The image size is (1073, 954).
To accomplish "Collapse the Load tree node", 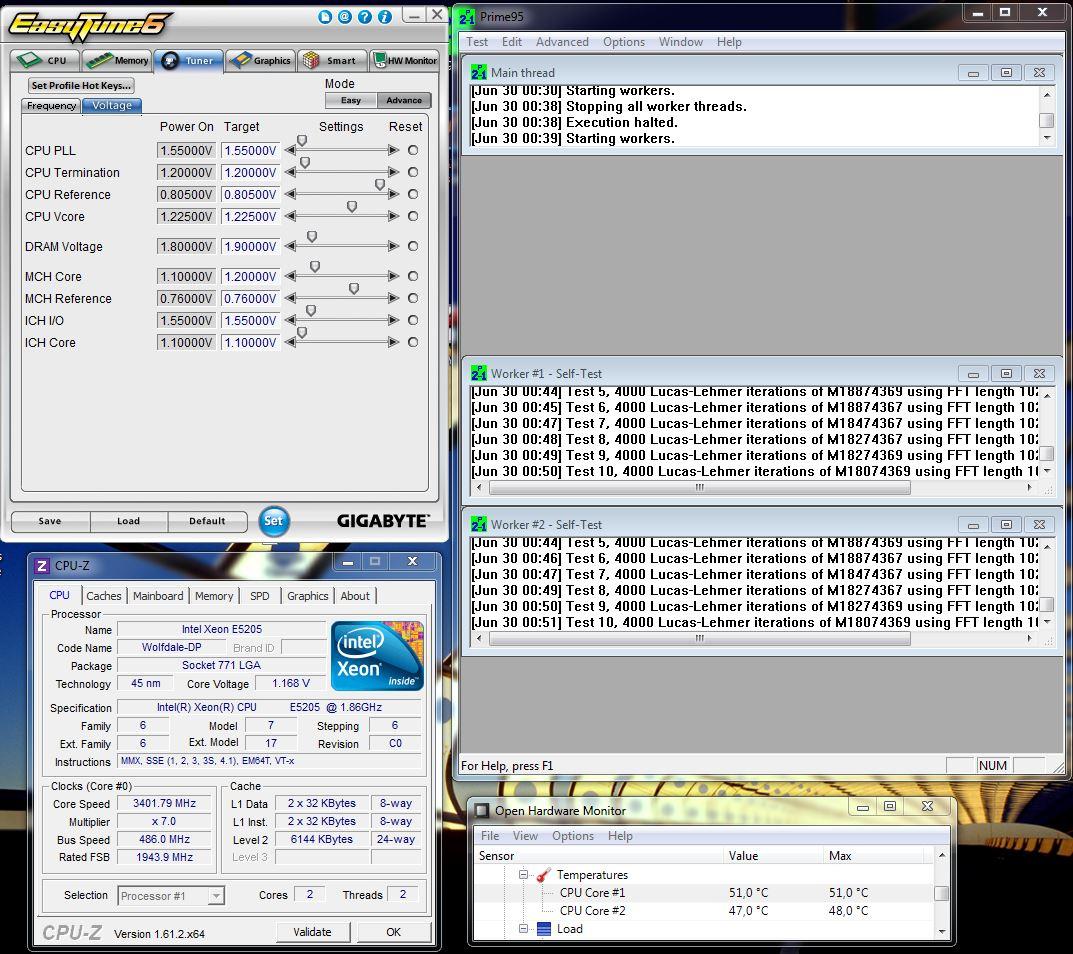I will point(523,929).
